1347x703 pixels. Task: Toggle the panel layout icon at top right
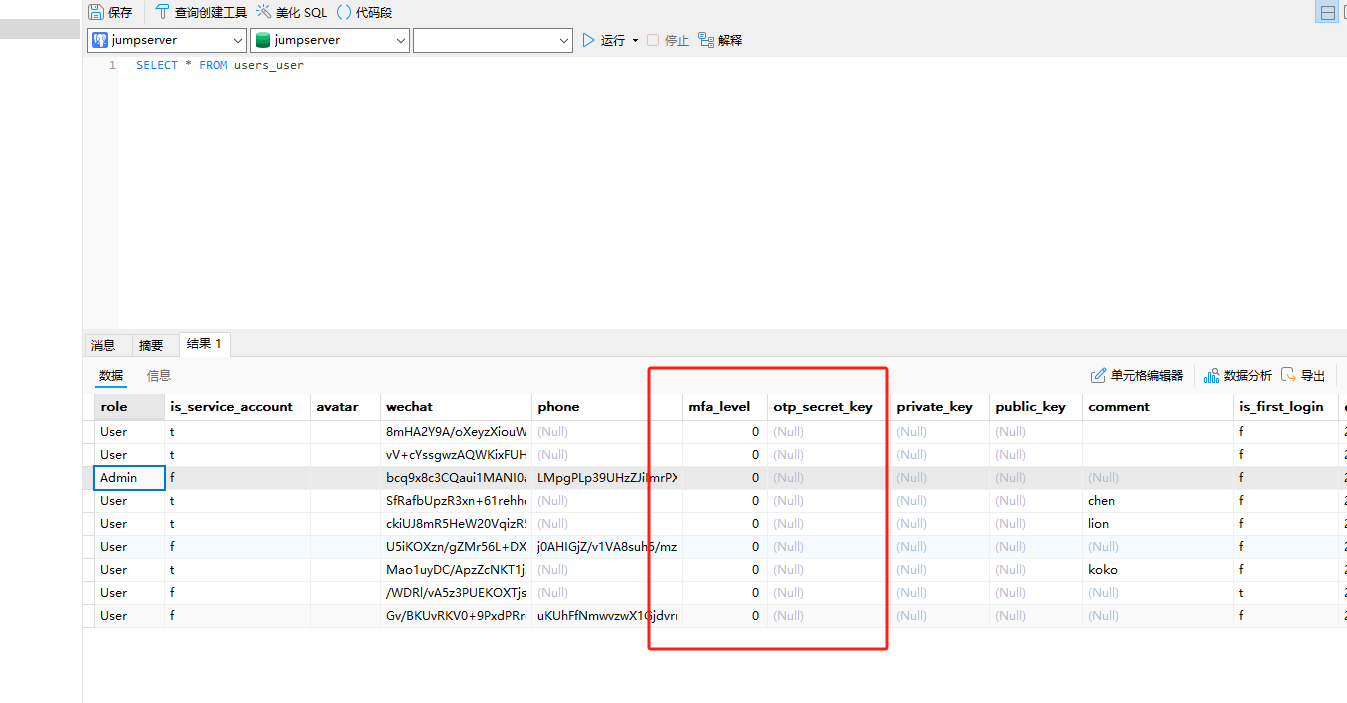(x=1328, y=13)
